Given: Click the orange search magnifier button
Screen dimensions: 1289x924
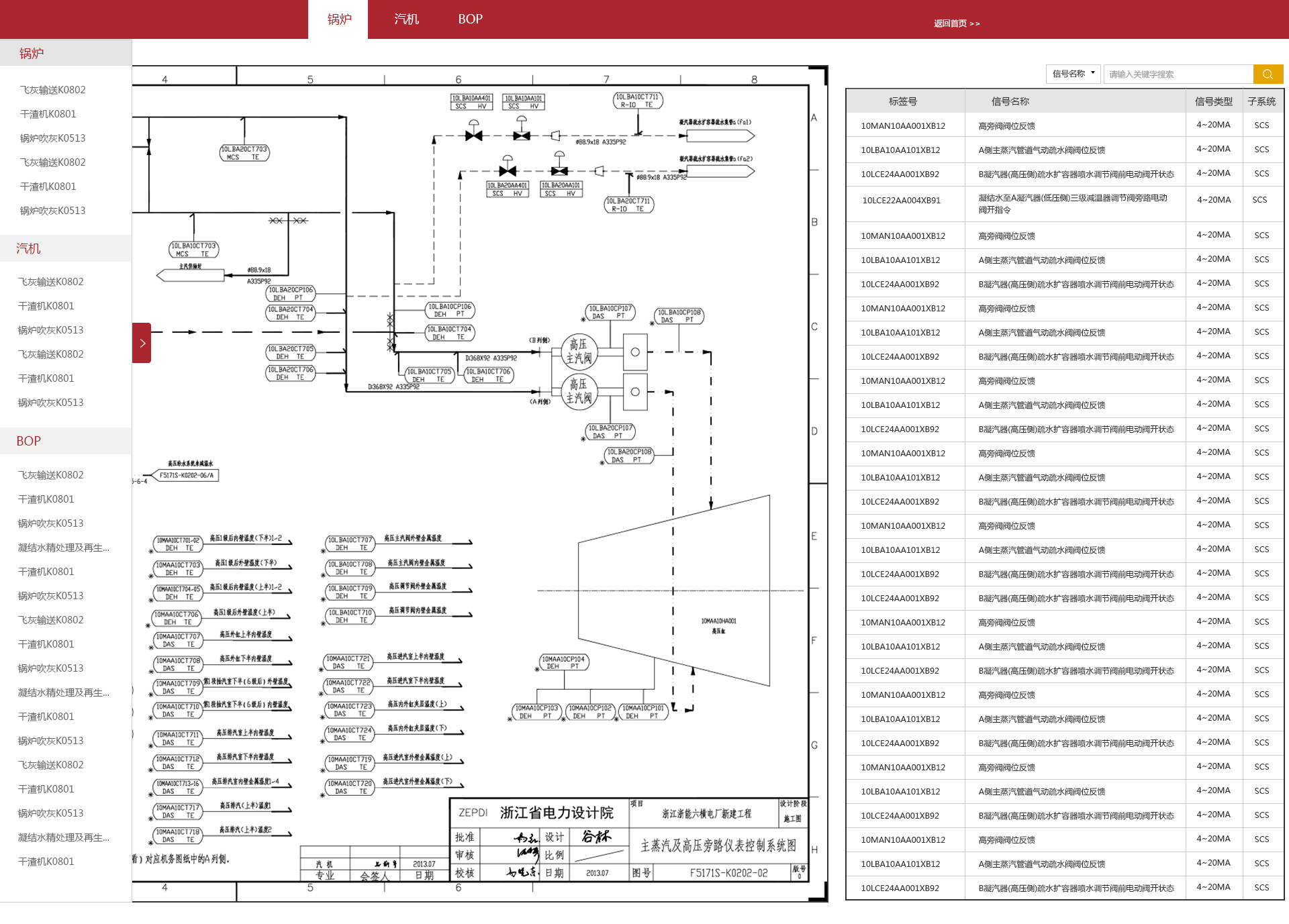Looking at the screenshot, I should (1268, 74).
